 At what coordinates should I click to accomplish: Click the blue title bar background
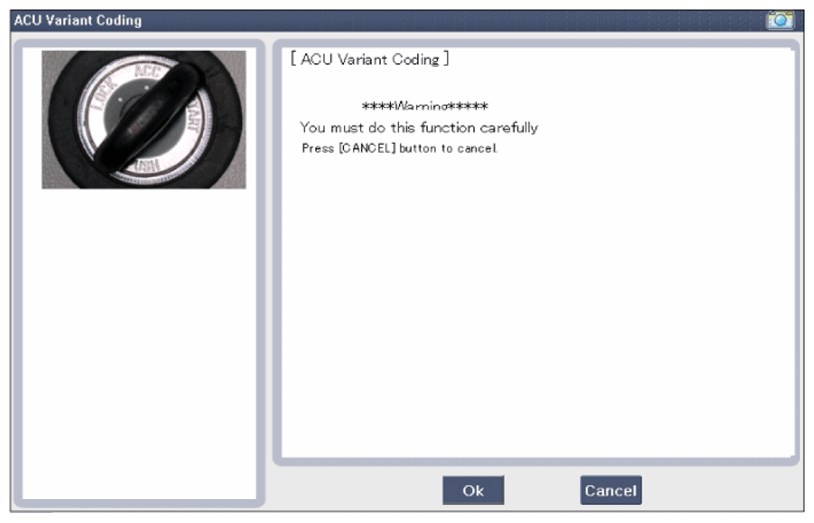[x=450, y=20]
